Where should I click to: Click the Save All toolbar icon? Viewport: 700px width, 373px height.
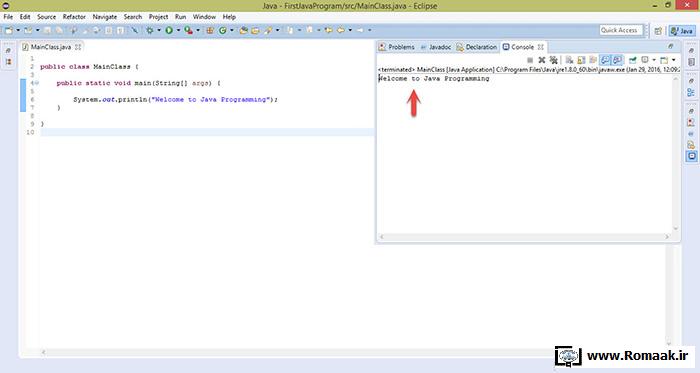point(59,30)
